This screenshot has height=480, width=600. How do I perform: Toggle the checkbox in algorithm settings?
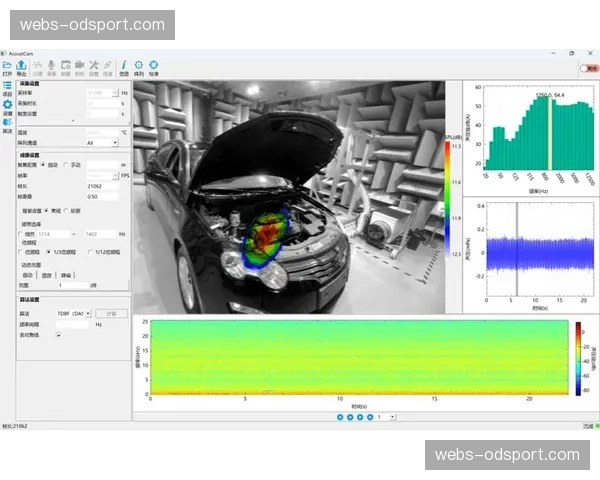pos(58,335)
